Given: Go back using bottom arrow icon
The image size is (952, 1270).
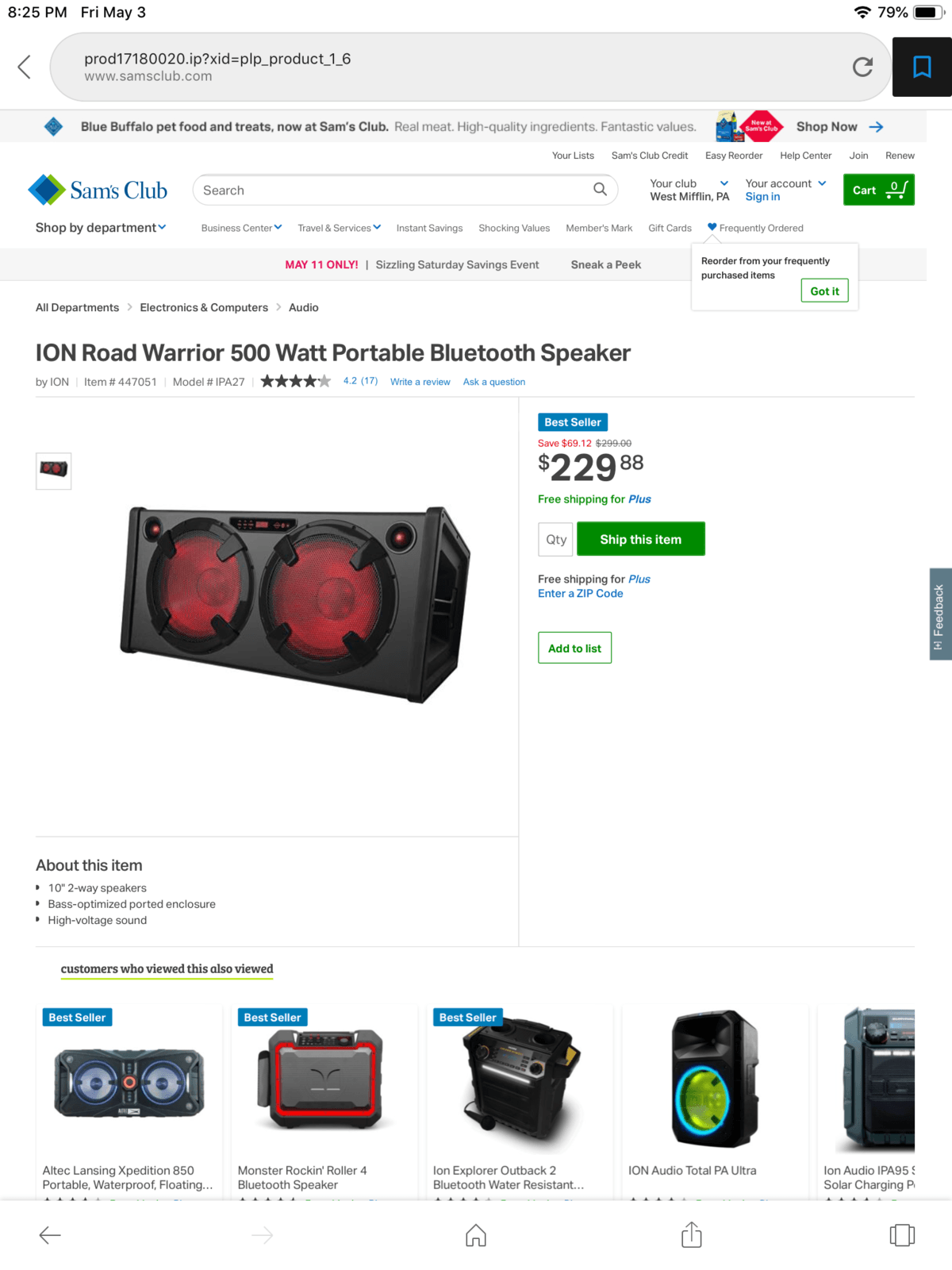Looking at the screenshot, I should click(x=50, y=1235).
